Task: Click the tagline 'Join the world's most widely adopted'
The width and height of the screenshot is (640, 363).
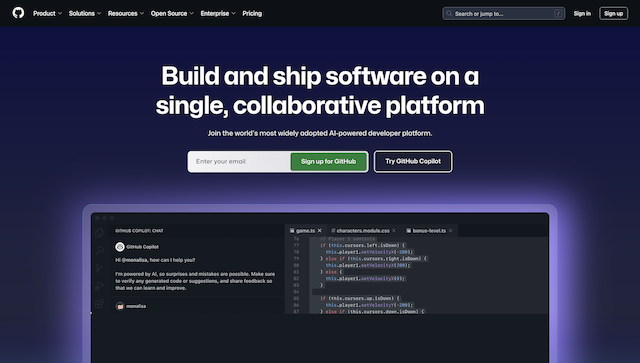Action: pyautogui.click(x=268, y=133)
